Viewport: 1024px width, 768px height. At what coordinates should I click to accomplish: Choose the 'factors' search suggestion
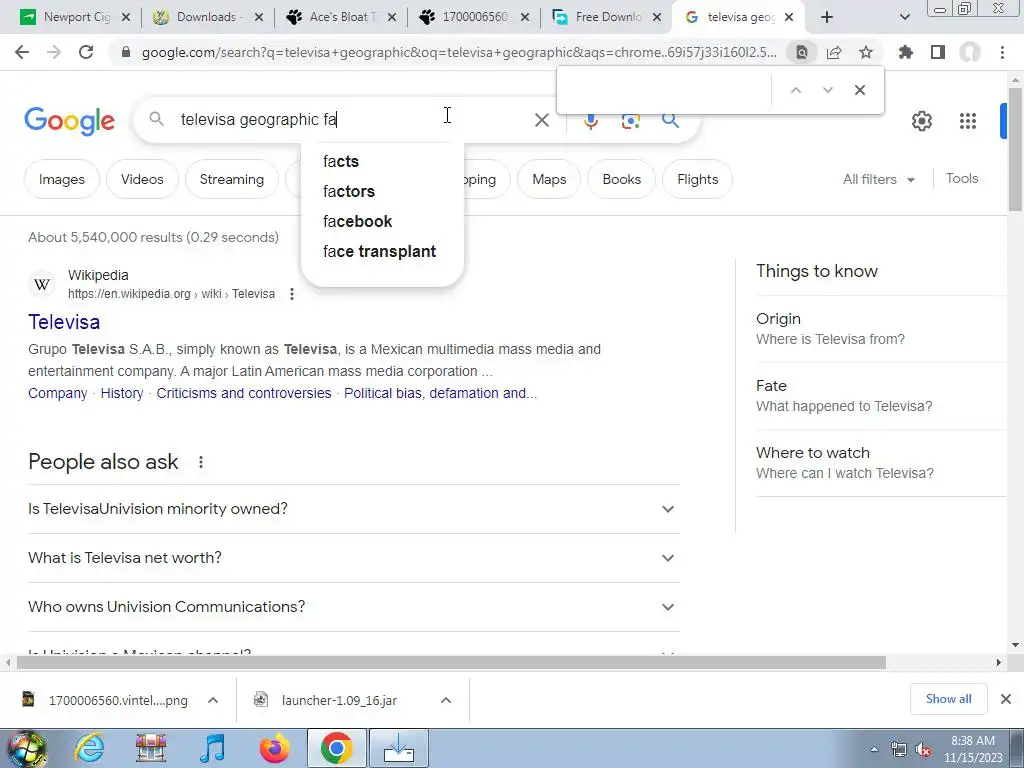pos(382,191)
